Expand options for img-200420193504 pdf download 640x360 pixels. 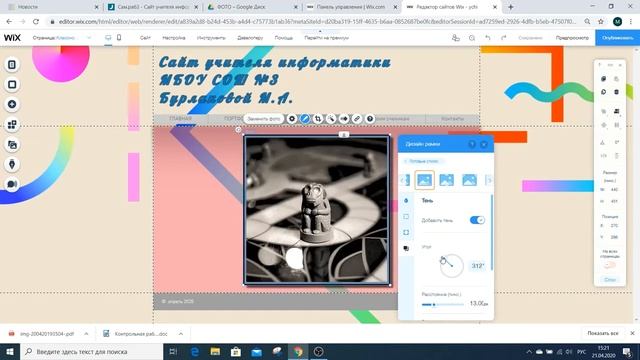[86, 333]
